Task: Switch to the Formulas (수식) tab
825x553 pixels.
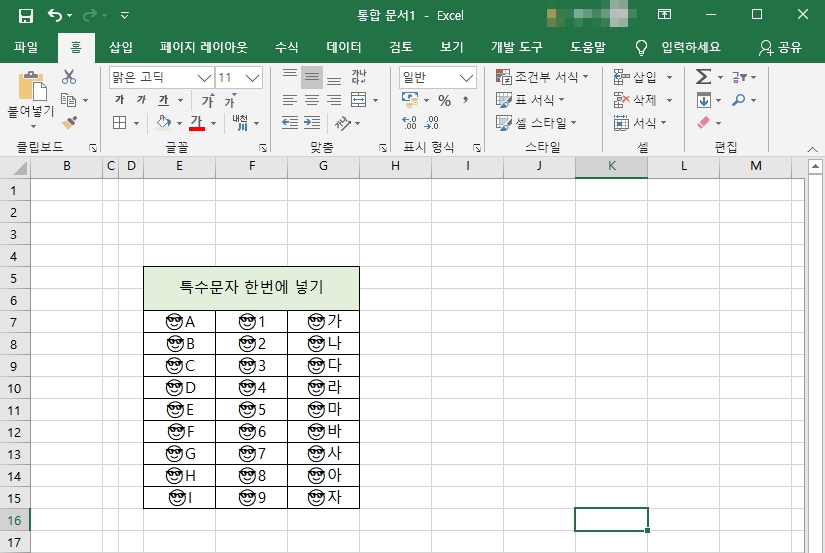Action: [287, 47]
